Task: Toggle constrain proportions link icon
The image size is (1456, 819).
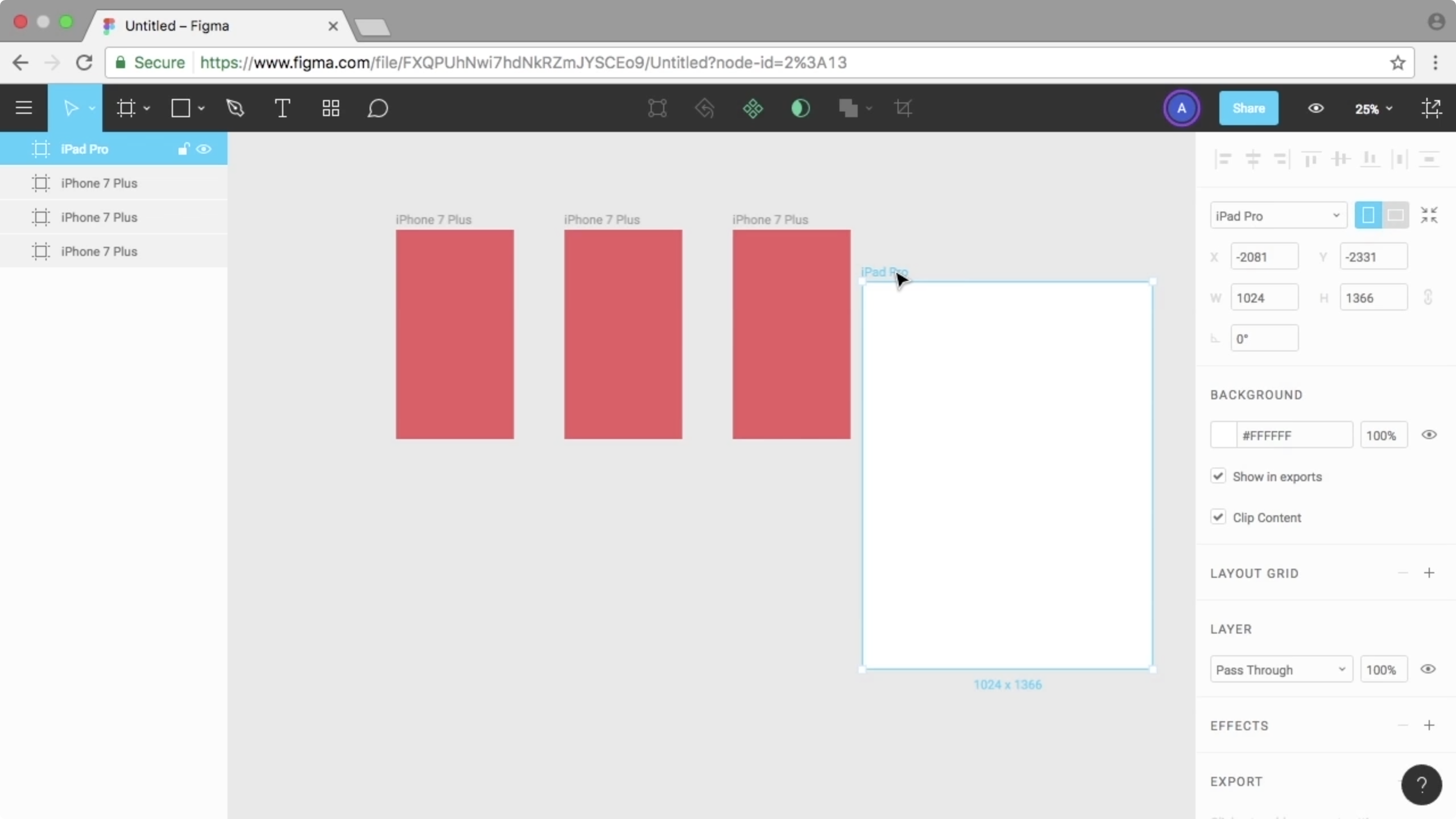Action: click(x=1428, y=297)
